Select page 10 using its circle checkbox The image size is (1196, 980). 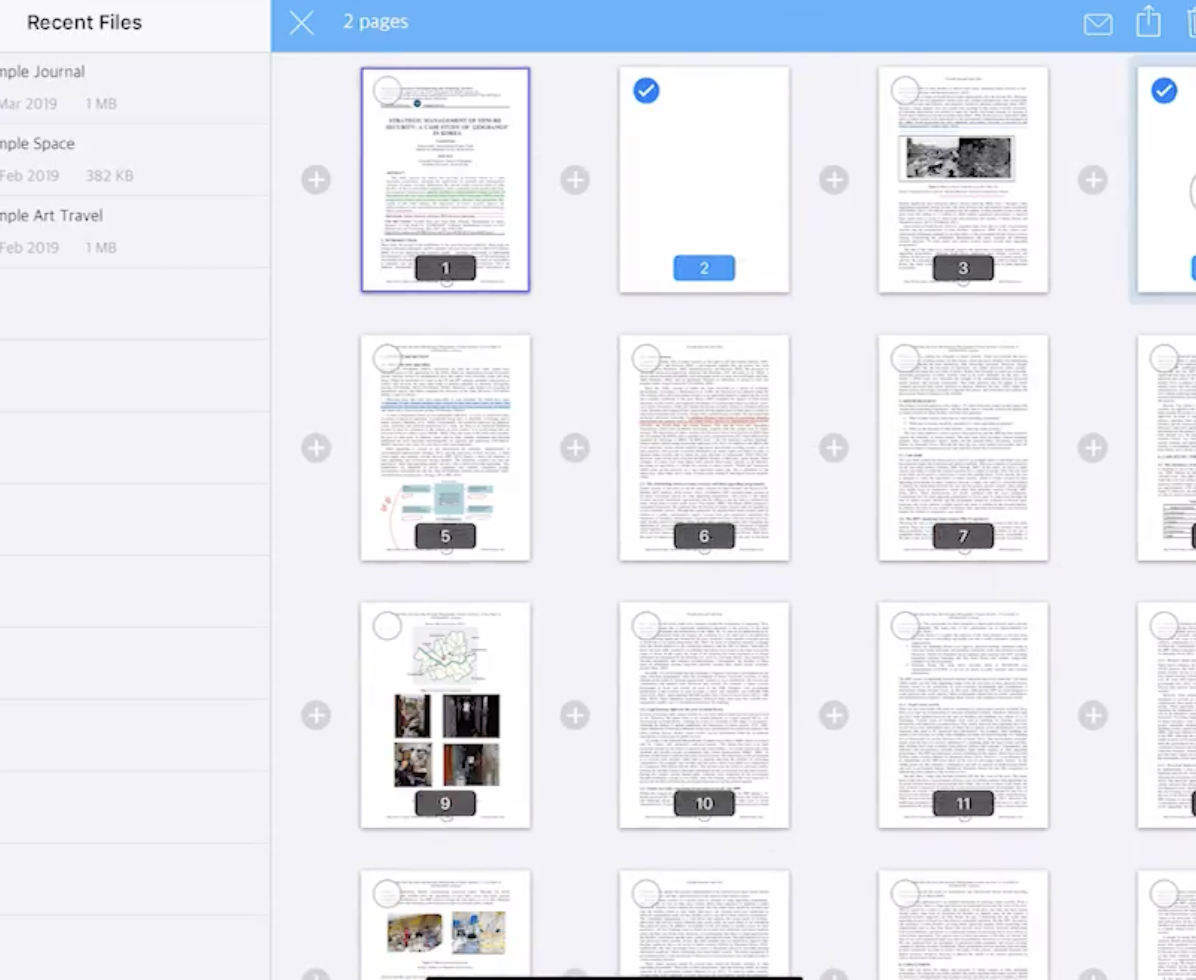646,626
